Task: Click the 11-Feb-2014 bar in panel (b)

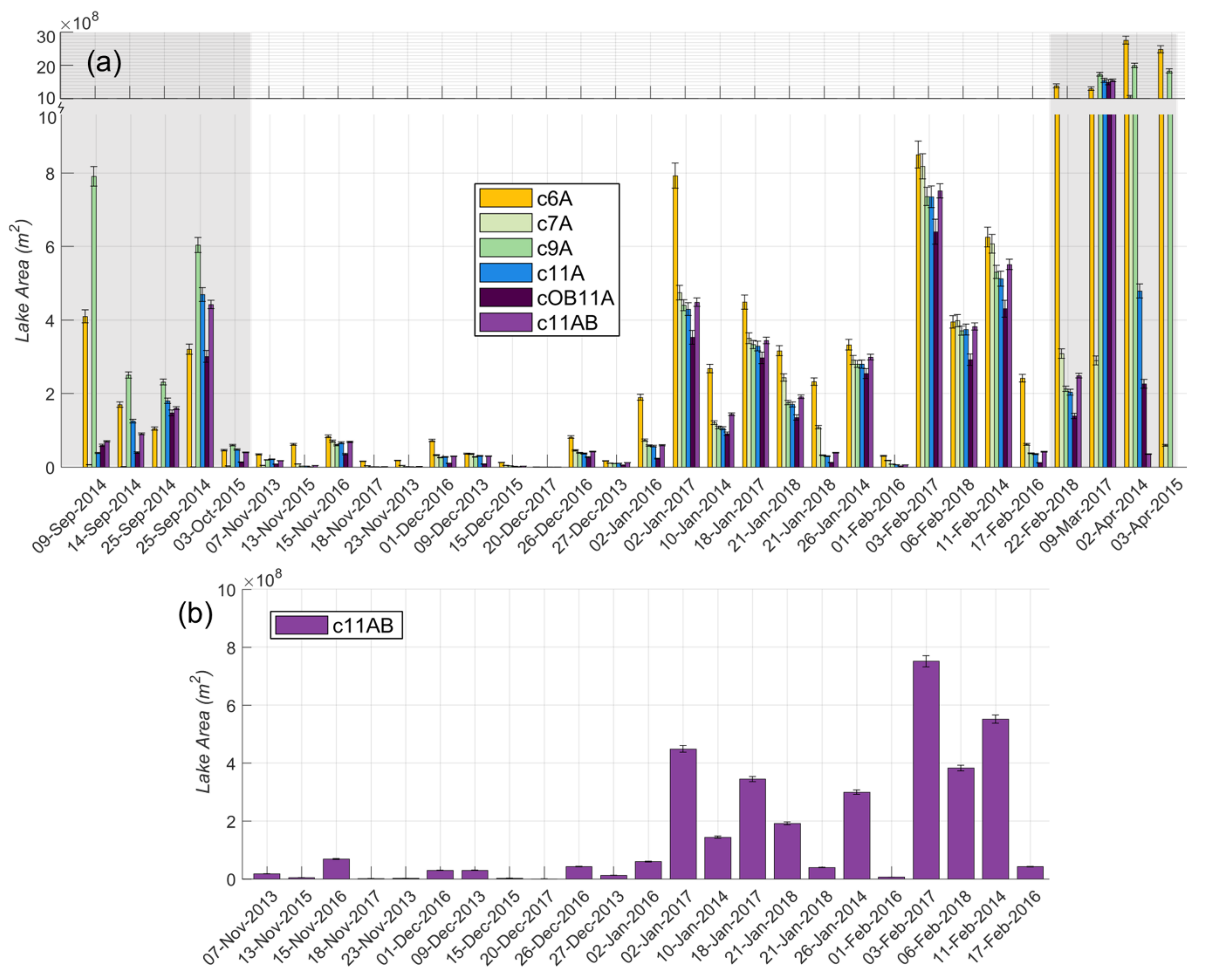Action: 995,799
